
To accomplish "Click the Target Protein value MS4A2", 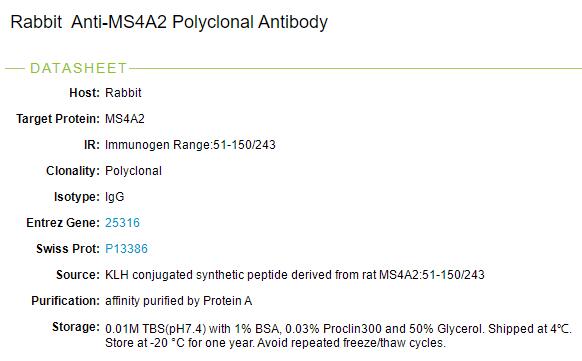I will point(125,119).
